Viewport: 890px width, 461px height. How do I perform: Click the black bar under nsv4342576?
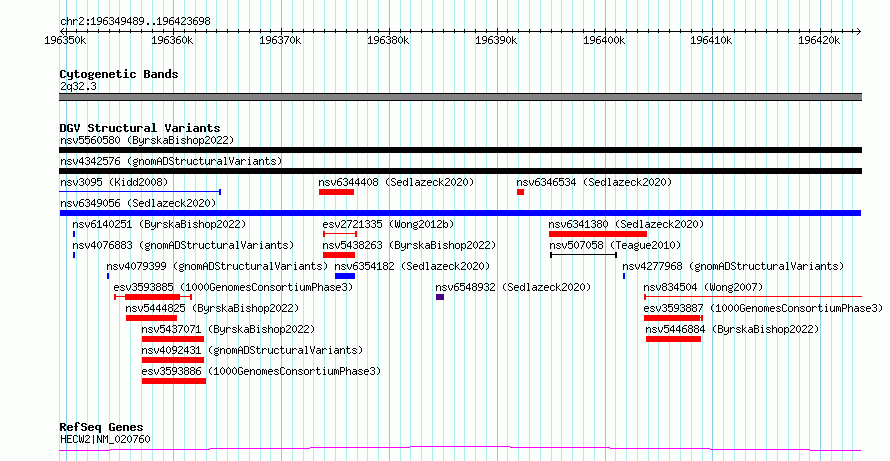(x=460, y=171)
